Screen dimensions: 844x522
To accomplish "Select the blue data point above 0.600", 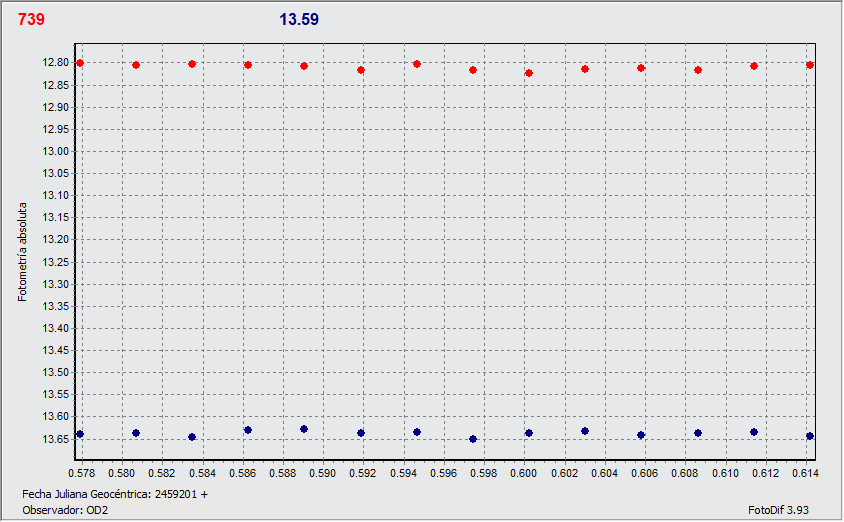I will [x=529, y=433].
